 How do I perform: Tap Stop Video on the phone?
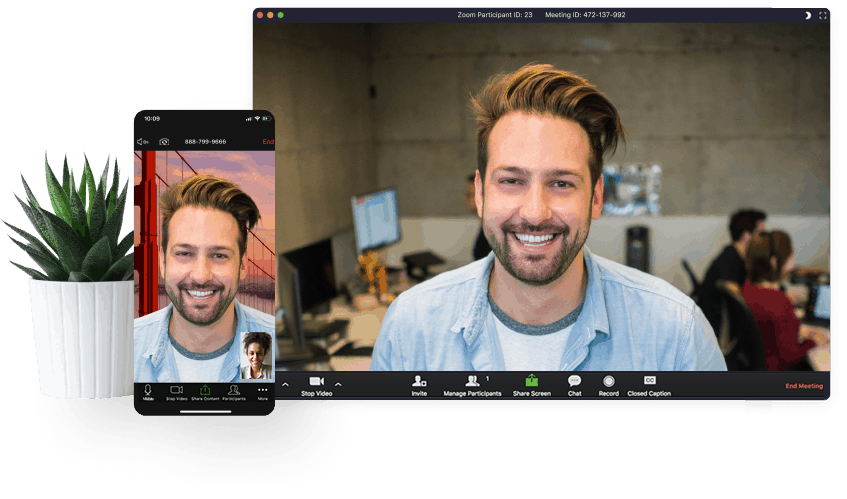point(176,391)
